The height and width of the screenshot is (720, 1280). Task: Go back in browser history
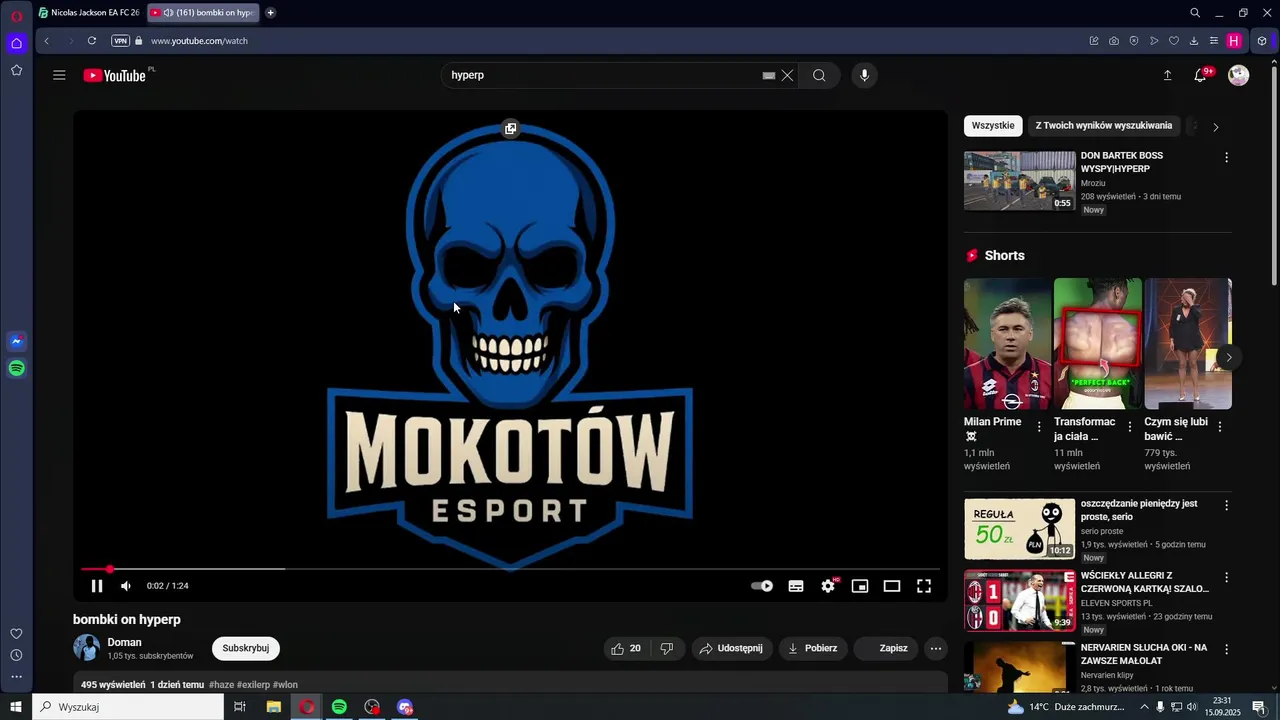pyautogui.click(x=46, y=41)
